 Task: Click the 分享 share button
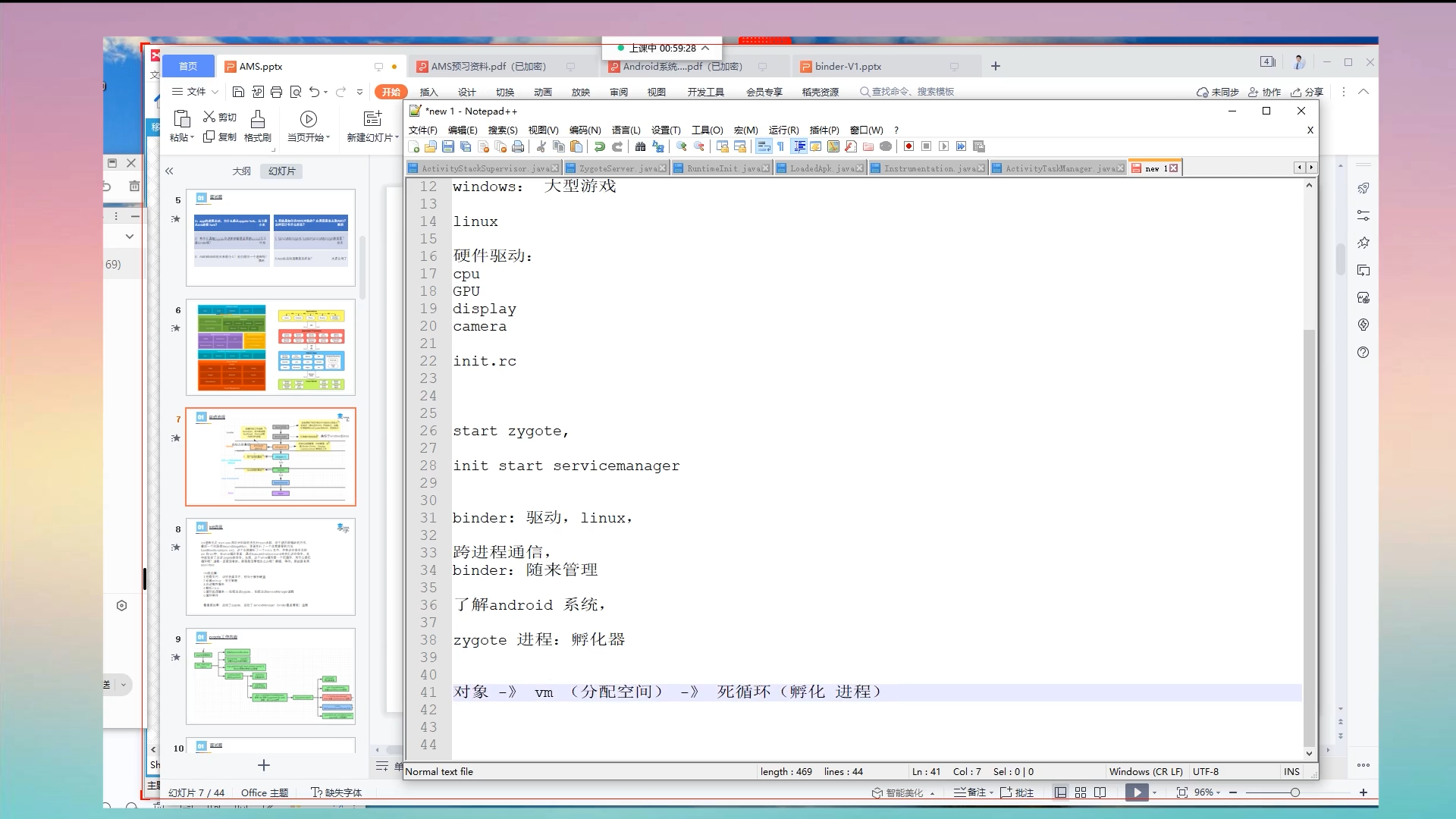click(1307, 92)
